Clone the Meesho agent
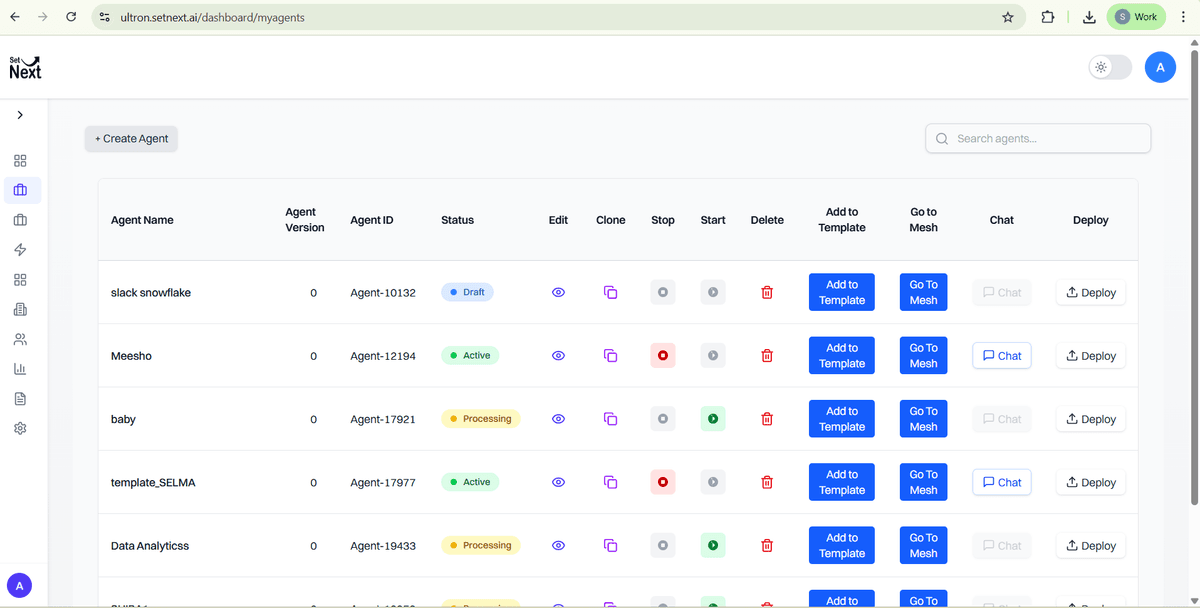Screen dimensions: 1200x608 click(610, 356)
